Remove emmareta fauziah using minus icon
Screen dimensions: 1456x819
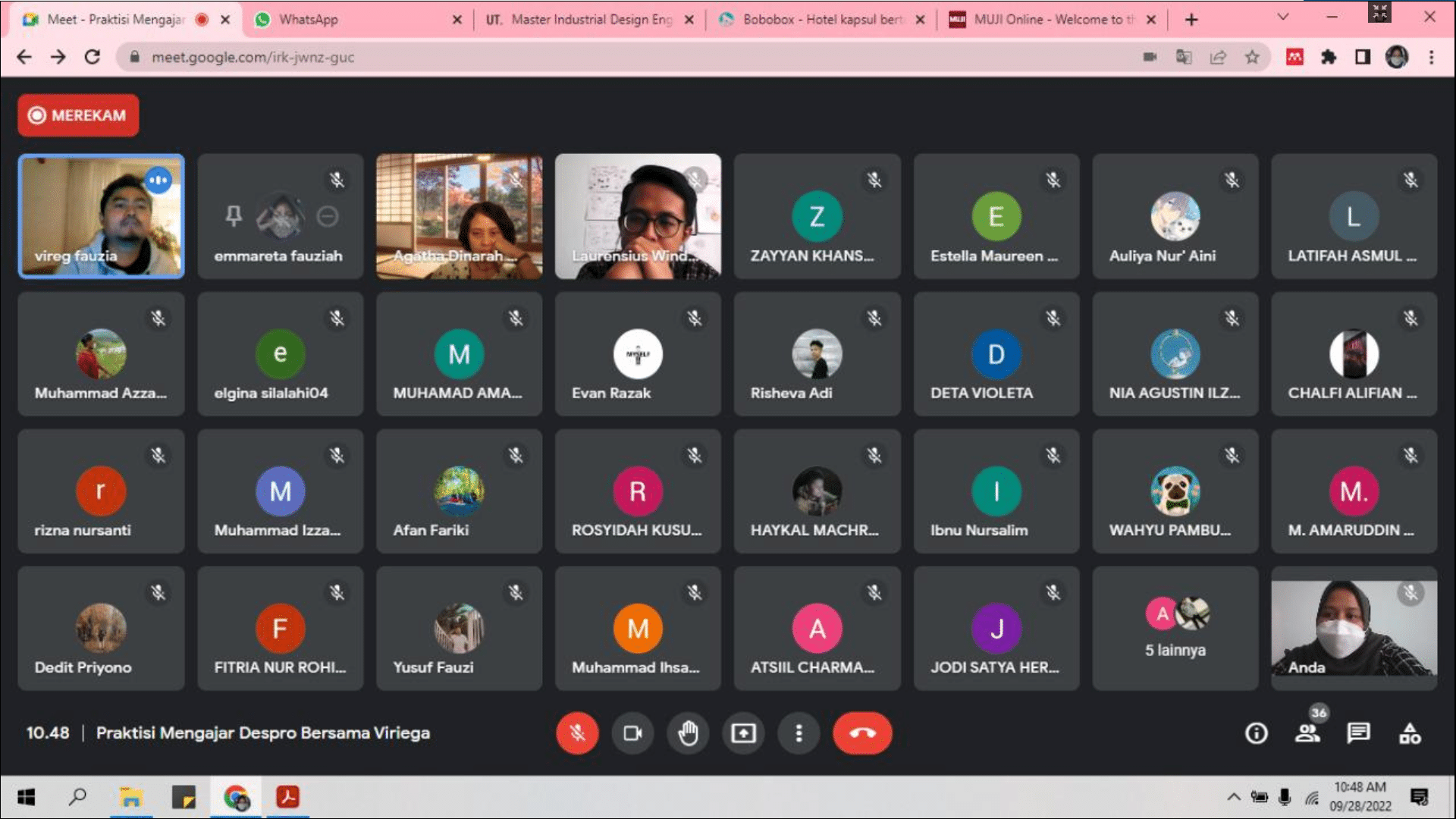pos(328,216)
